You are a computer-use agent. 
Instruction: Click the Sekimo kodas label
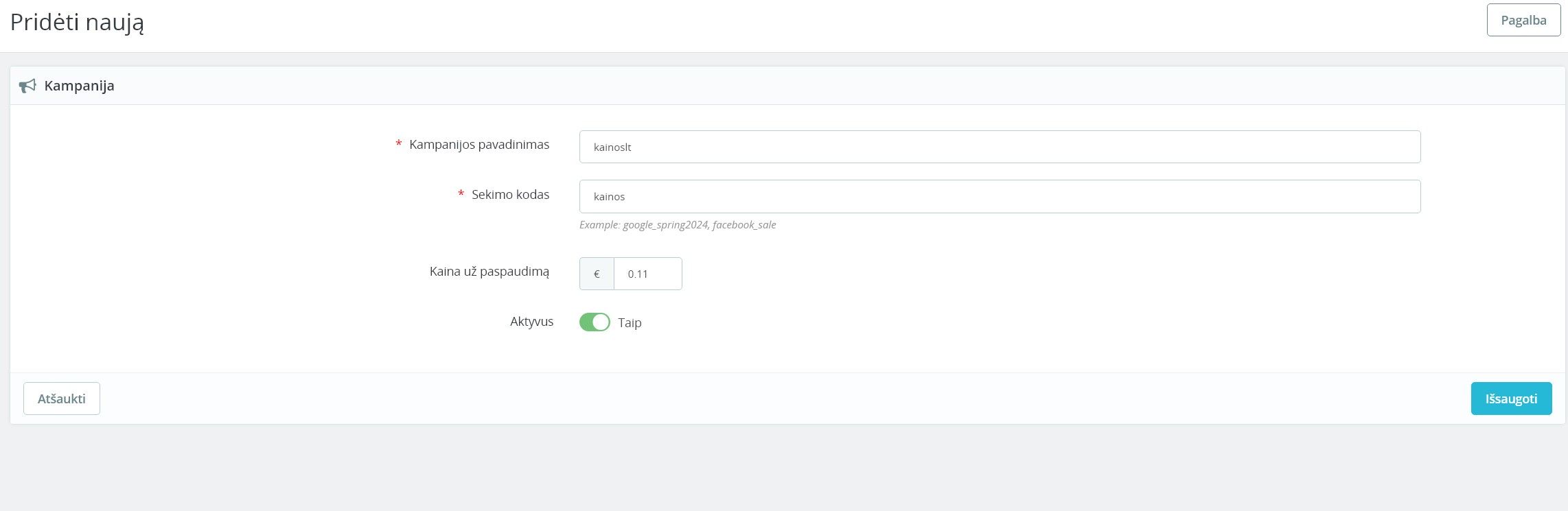tap(510, 195)
